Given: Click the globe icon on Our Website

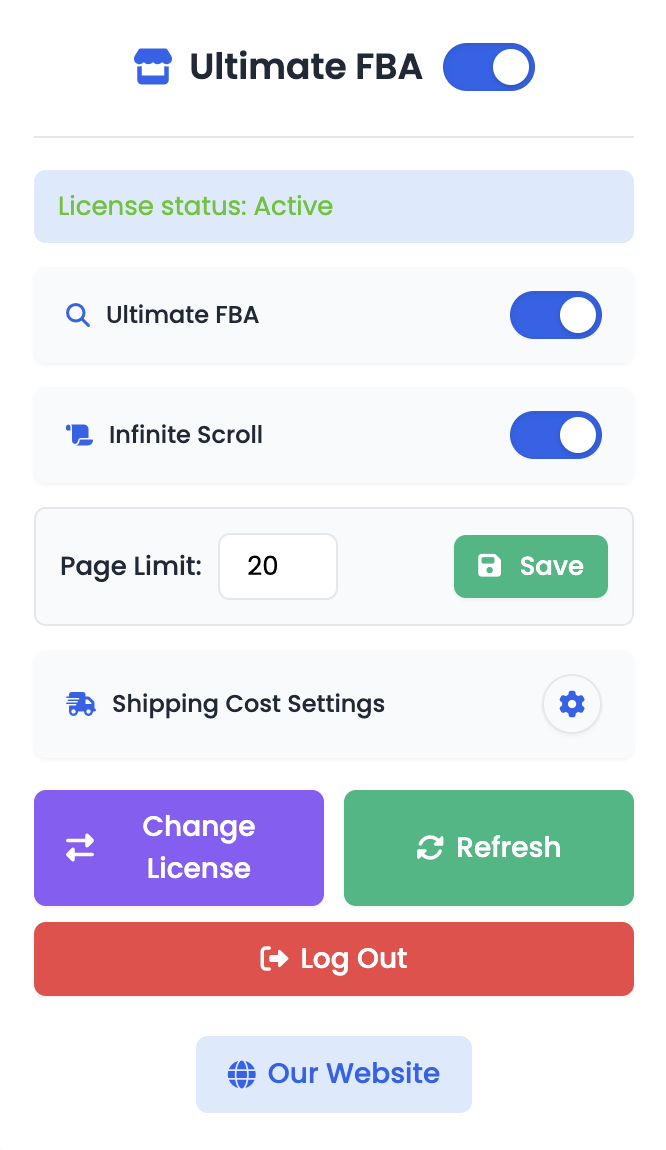Looking at the screenshot, I should [241, 1074].
